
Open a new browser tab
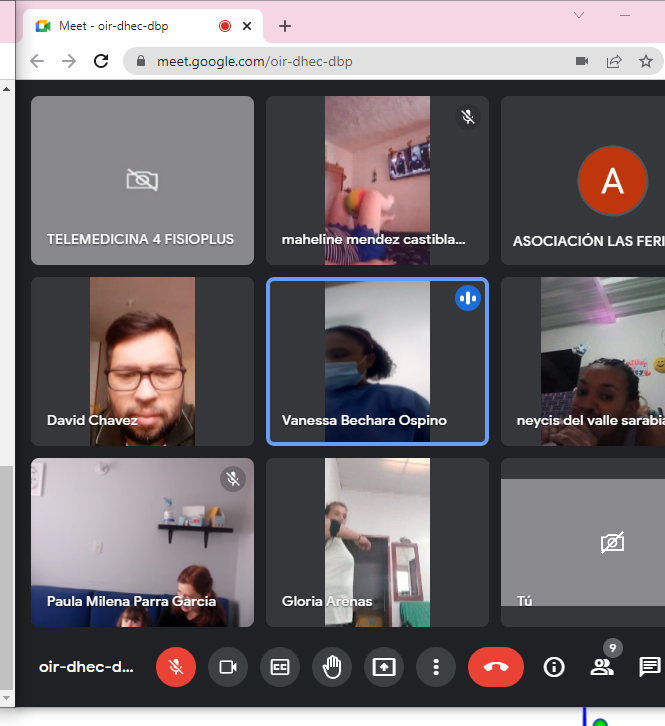285,26
